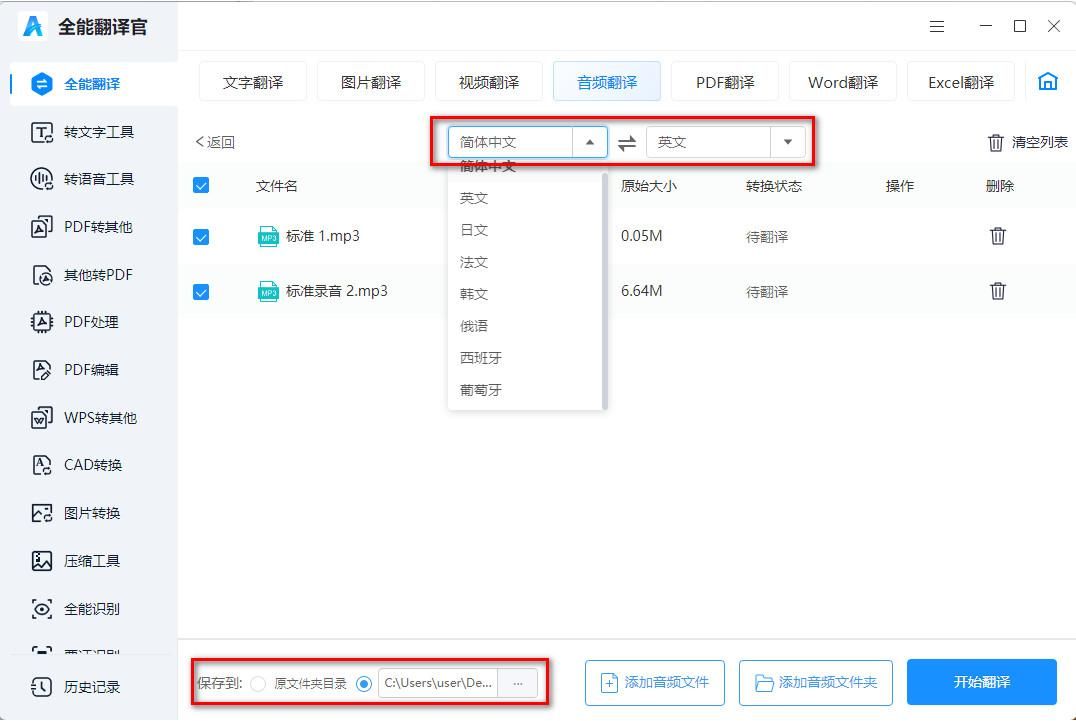Select 韩文 in the open language list
The width and height of the screenshot is (1076, 721).
pos(473,293)
